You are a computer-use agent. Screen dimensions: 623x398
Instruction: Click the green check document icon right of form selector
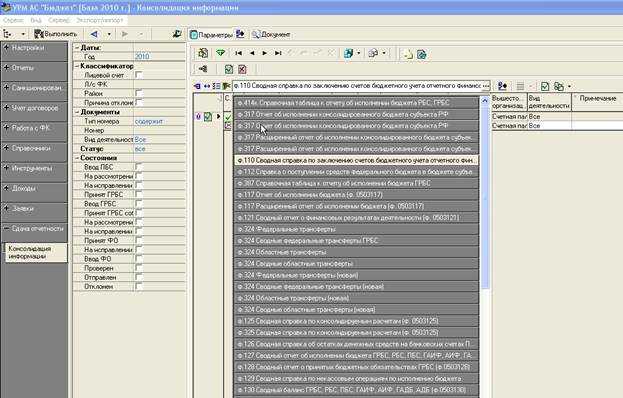[x=545, y=86]
